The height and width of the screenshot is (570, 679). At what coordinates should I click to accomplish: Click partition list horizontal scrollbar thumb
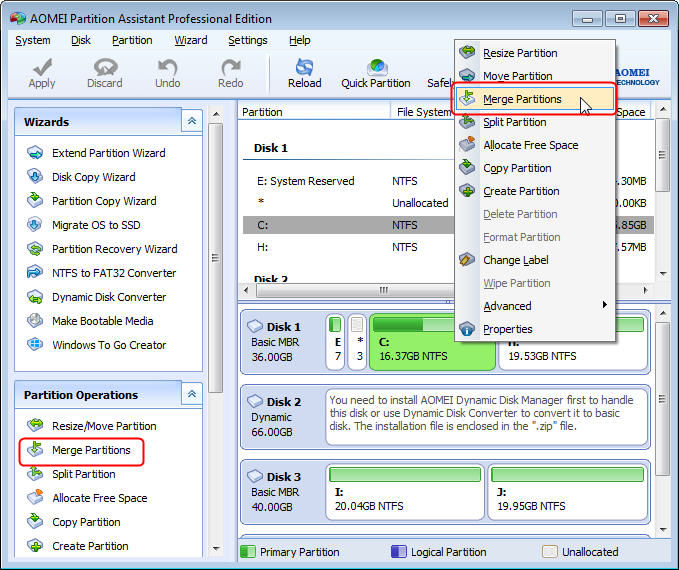383,290
